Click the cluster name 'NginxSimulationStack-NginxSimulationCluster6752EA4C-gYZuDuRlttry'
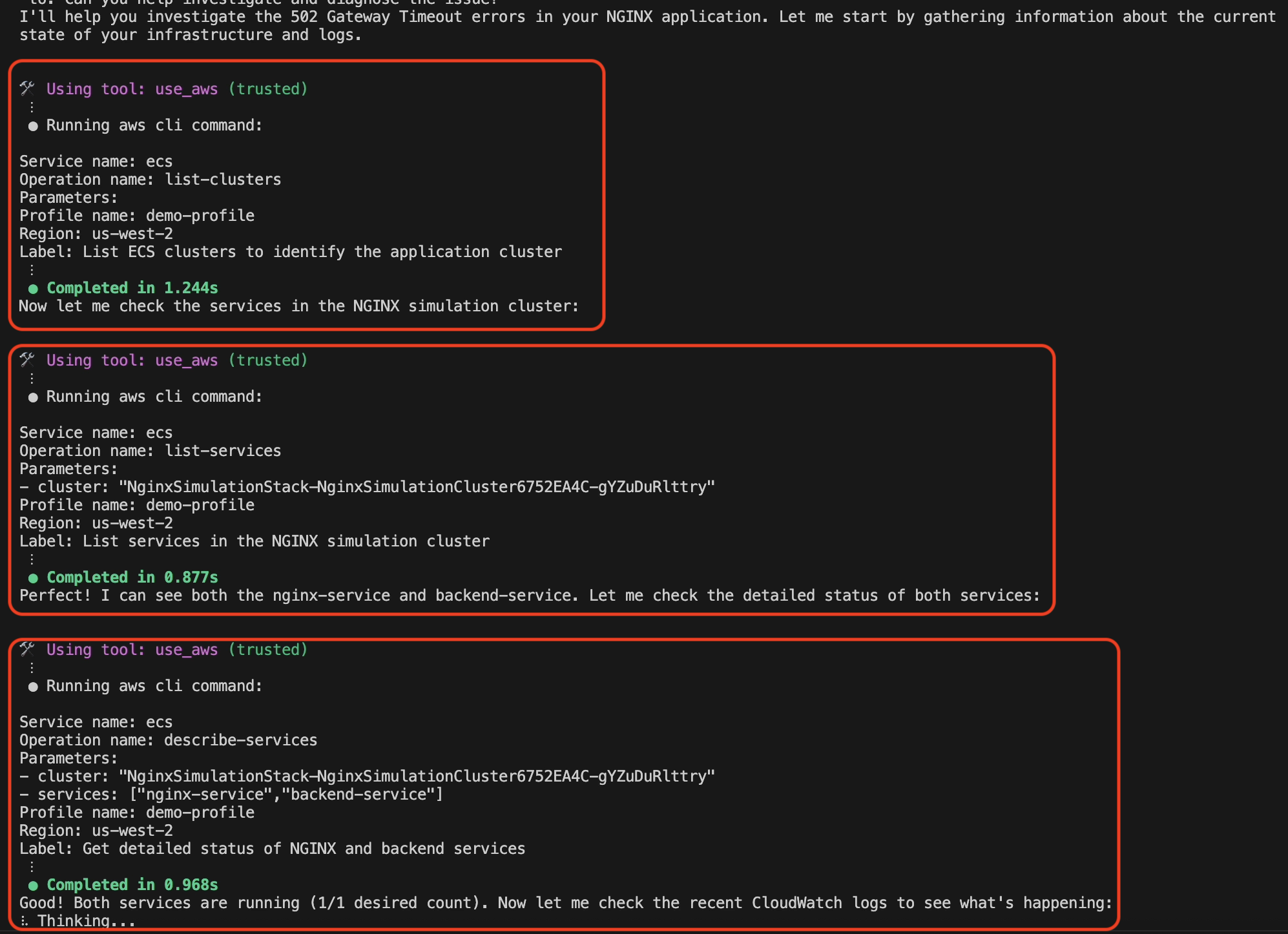Viewport: 1288px width, 934px height. point(417,486)
